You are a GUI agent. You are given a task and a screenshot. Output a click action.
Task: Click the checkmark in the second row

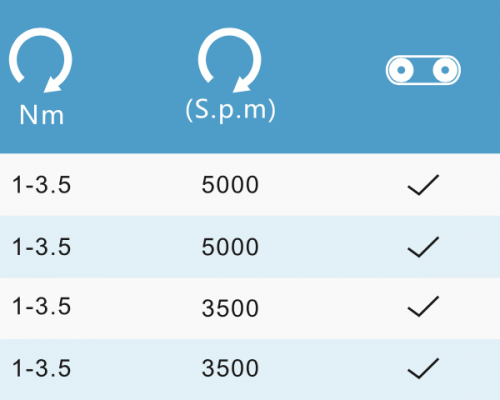click(x=423, y=247)
